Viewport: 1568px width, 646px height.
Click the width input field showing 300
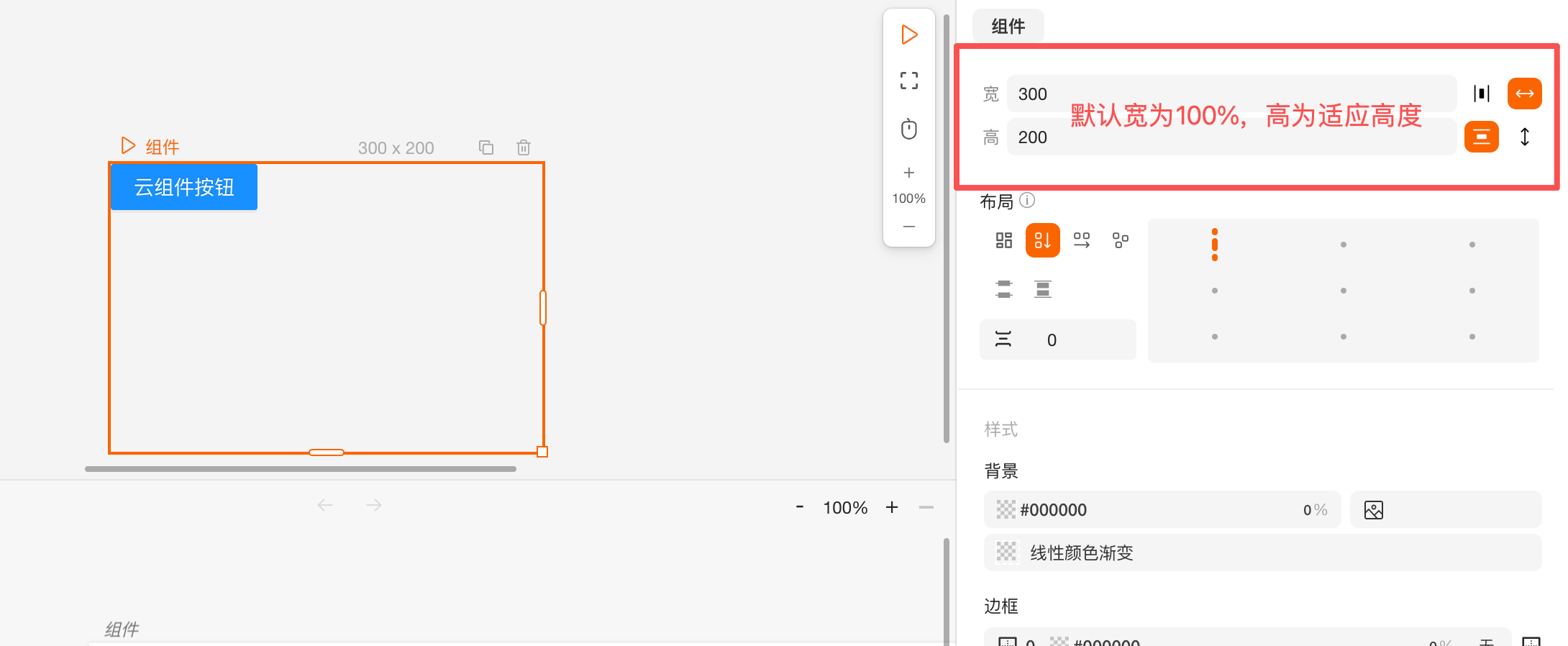pos(1230,94)
